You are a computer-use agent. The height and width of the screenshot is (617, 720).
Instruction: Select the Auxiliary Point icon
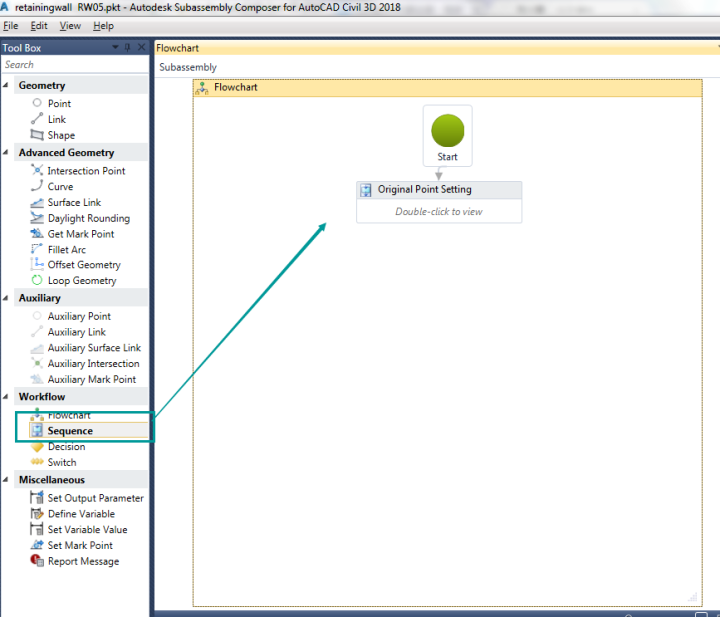(x=37, y=316)
